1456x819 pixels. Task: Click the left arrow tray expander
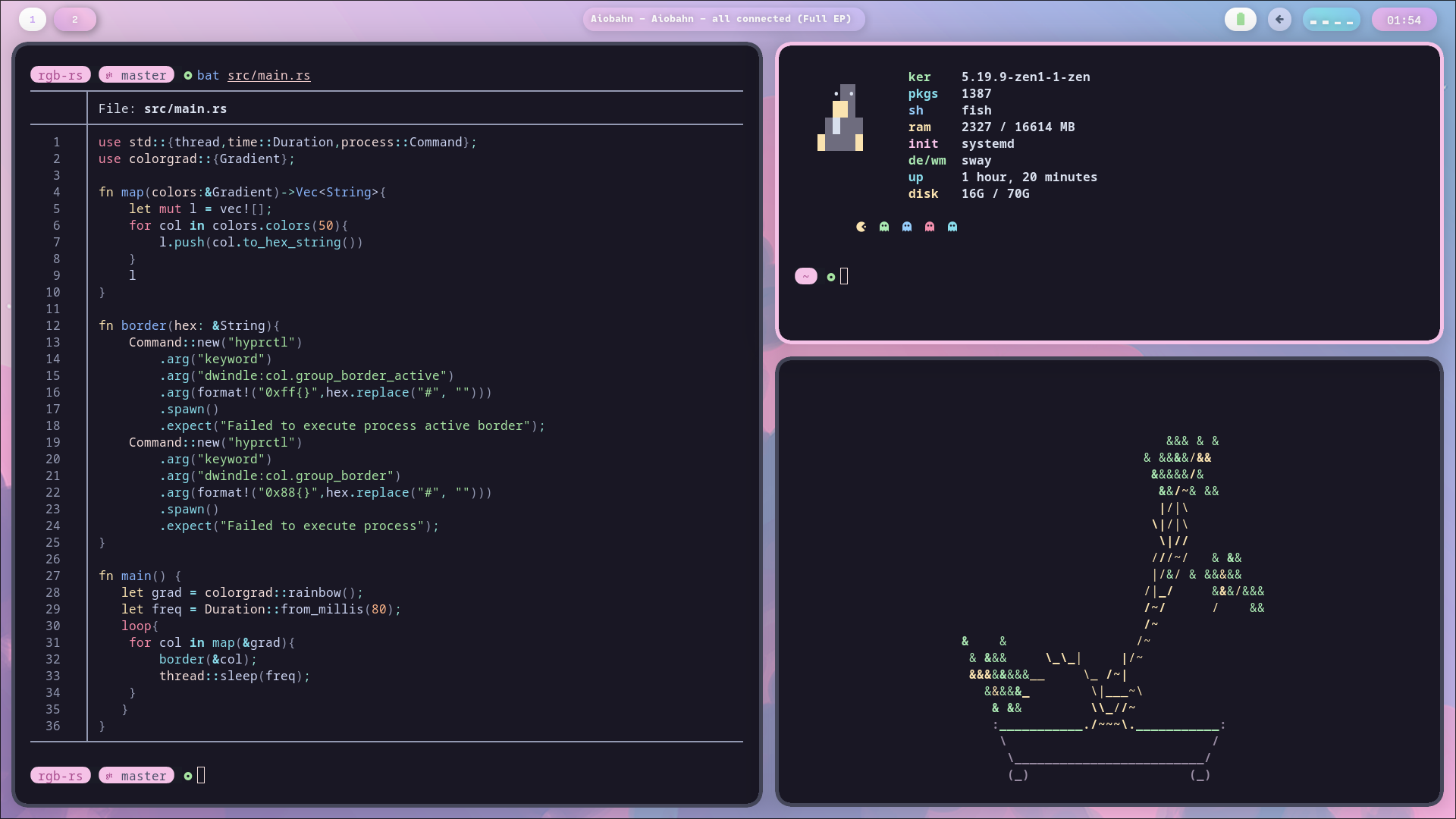tap(1279, 20)
